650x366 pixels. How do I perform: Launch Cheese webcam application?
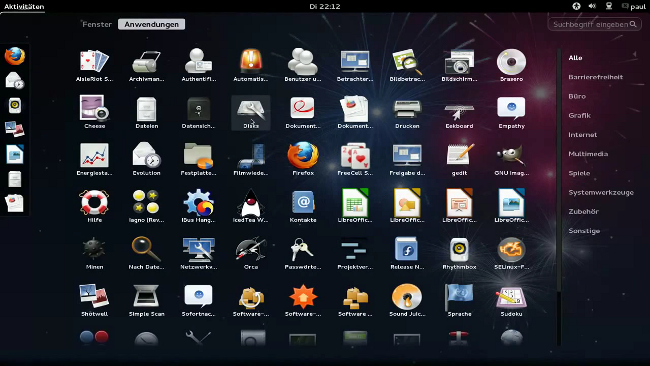(x=95, y=112)
